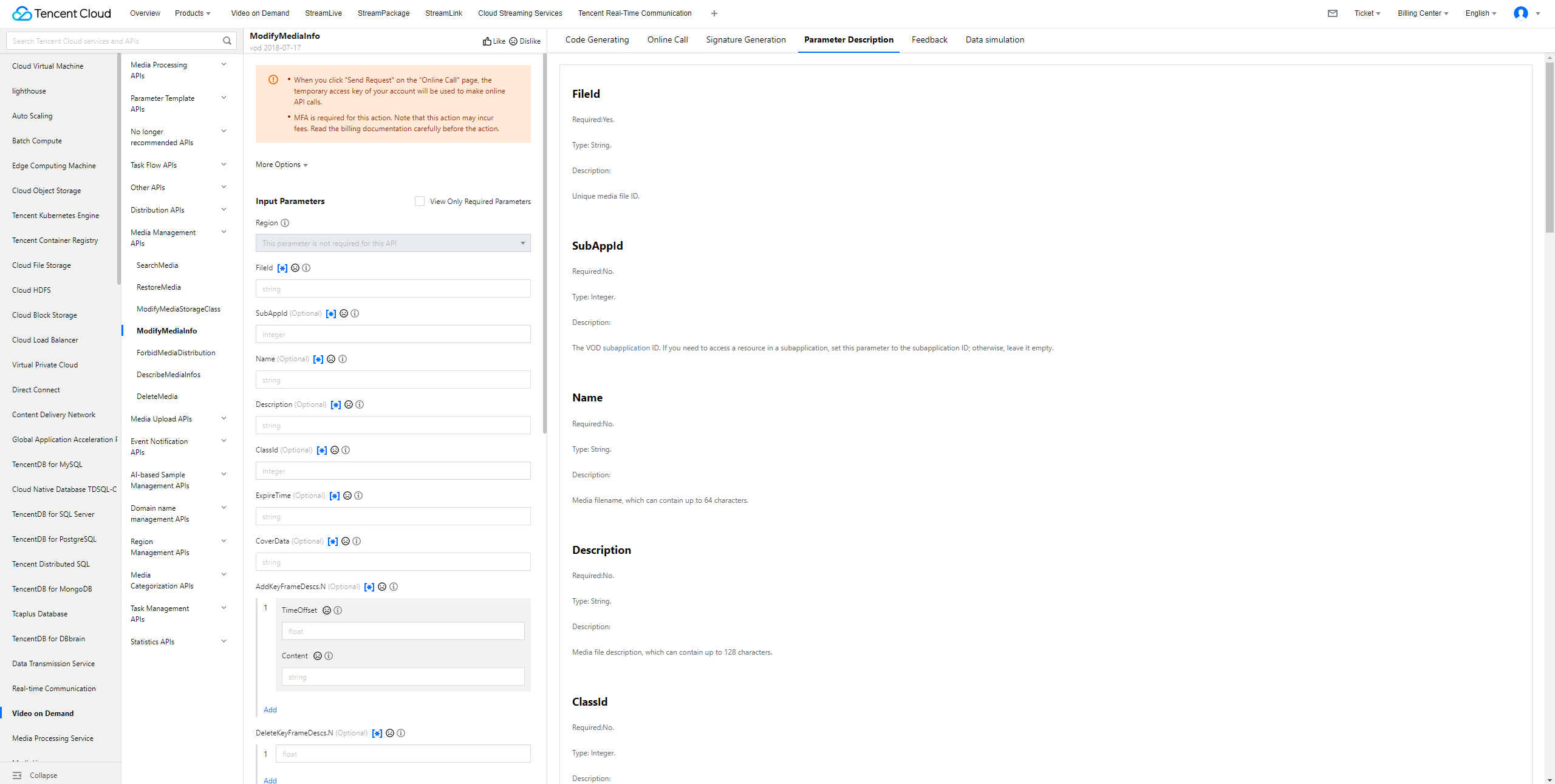Click the subapplication hyperlink
This screenshot has height=784, width=1555.
pos(626,348)
